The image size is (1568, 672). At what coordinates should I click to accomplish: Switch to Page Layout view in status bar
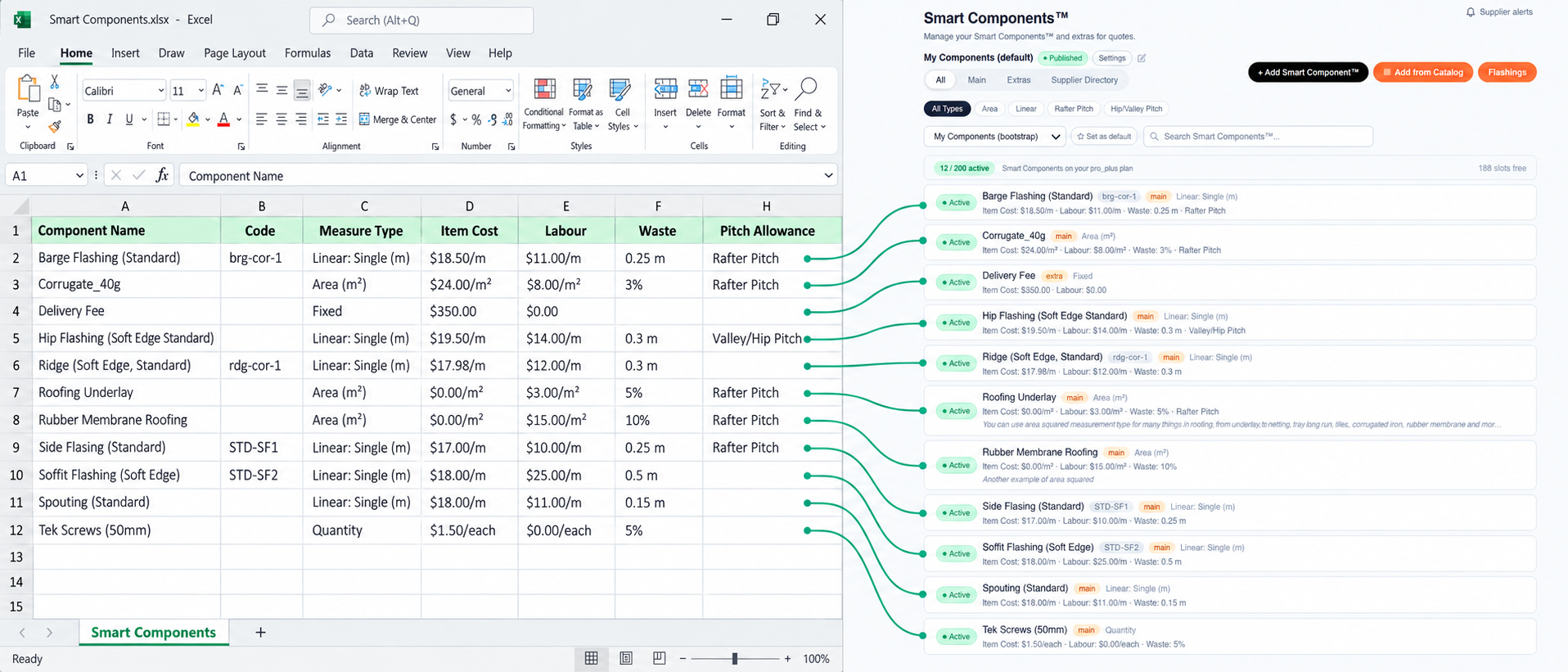pos(626,658)
